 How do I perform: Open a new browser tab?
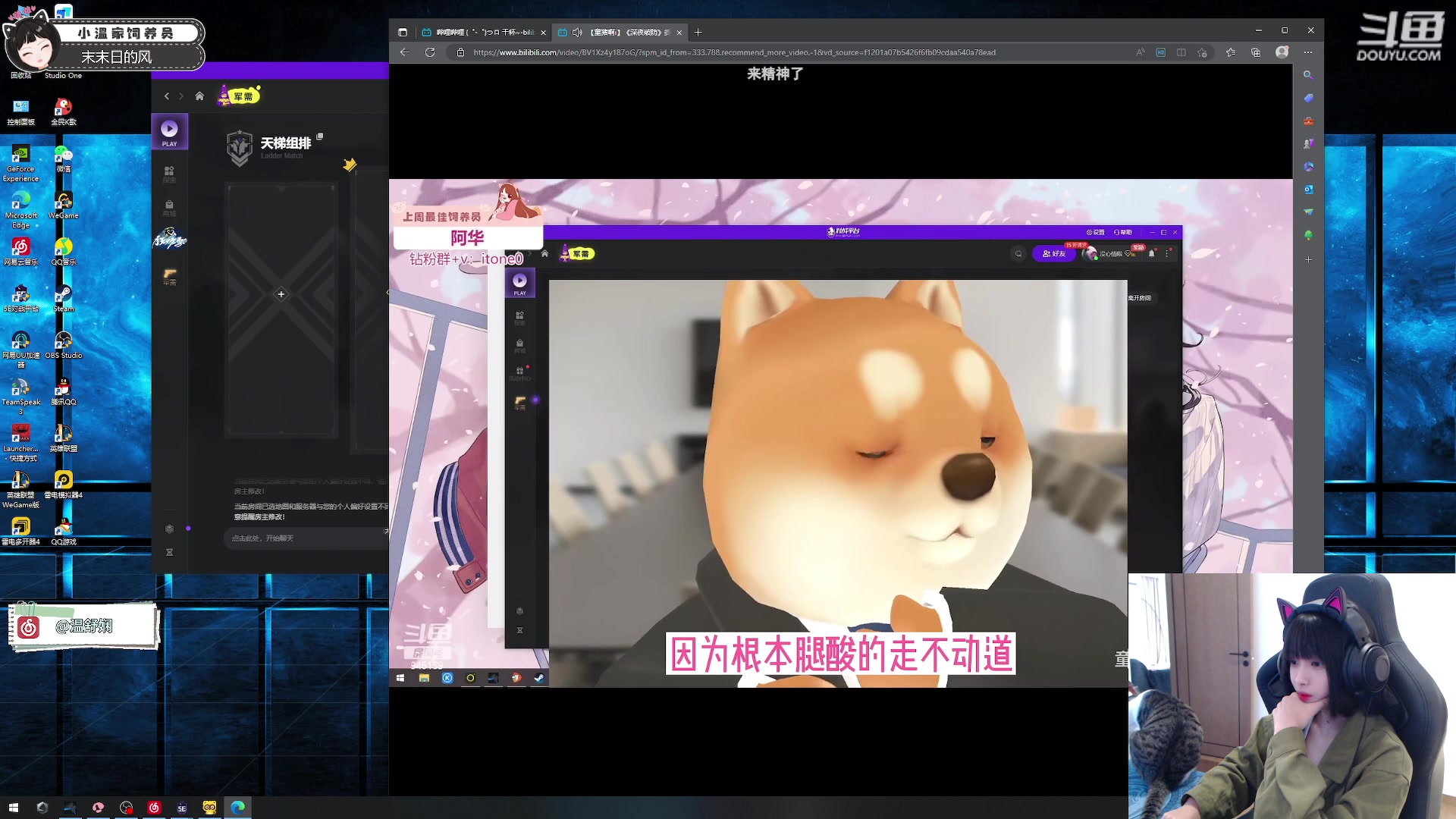[x=698, y=32]
